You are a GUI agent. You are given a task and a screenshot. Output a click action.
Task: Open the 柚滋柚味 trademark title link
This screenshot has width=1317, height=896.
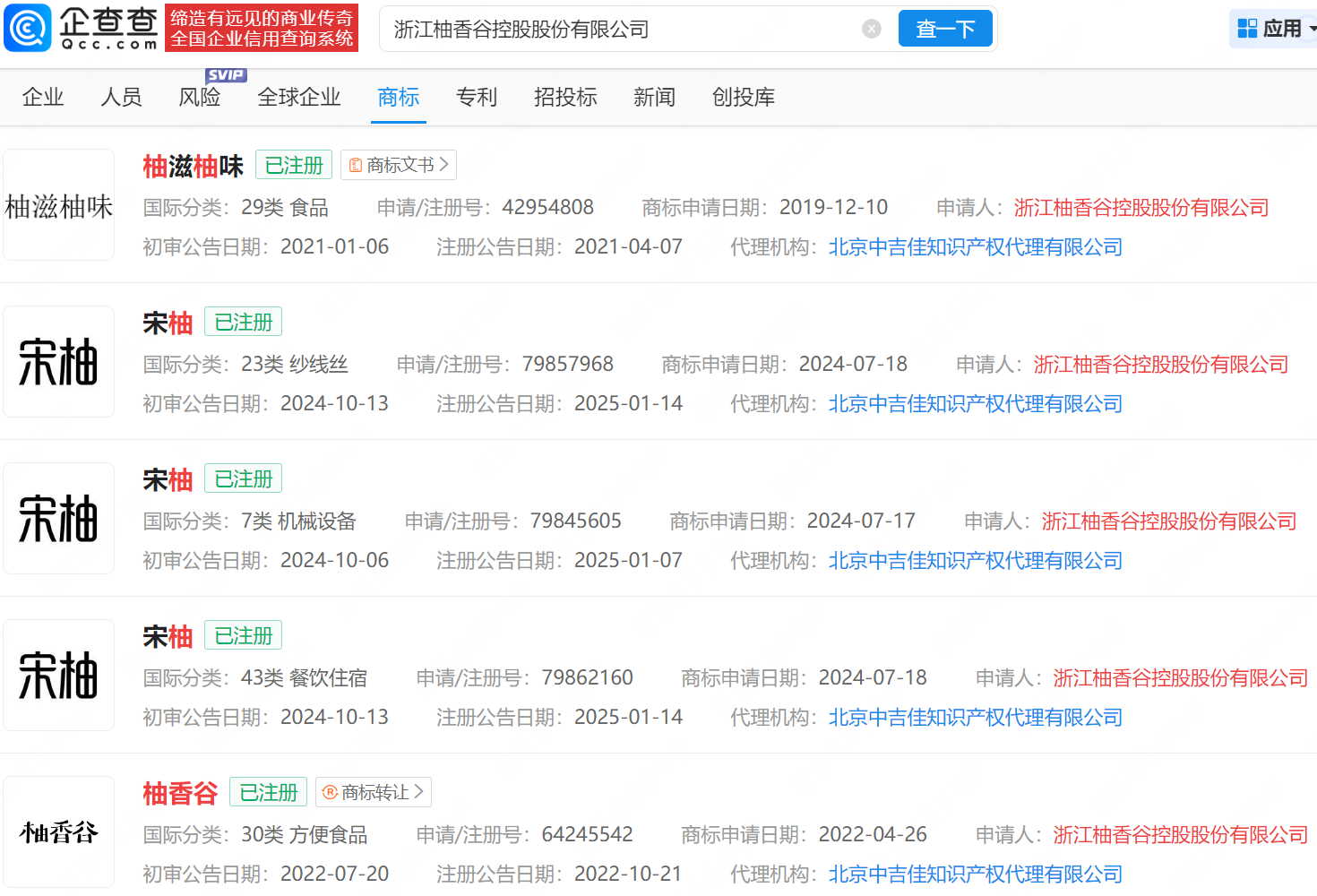click(193, 166)
